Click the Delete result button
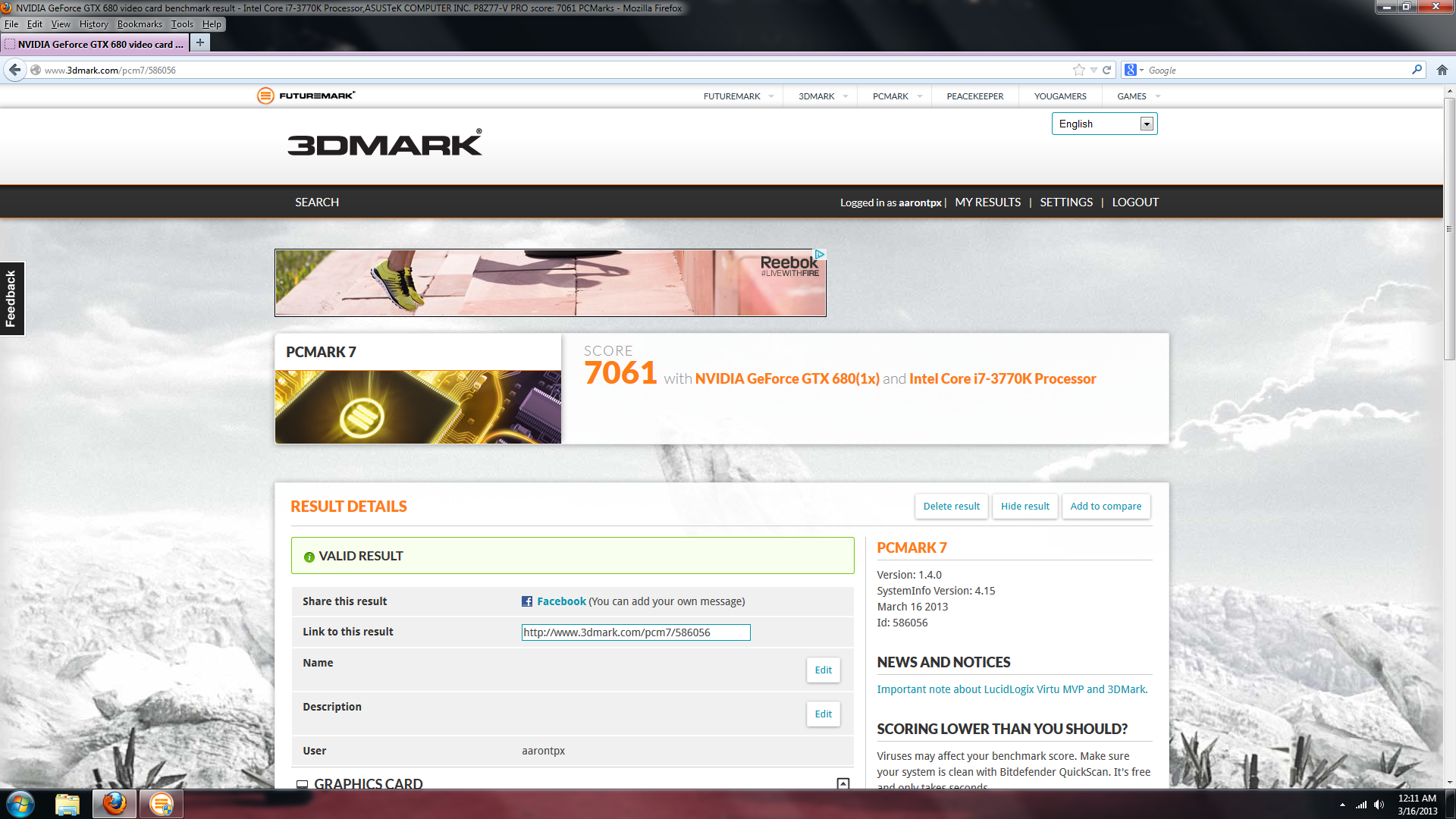This screenshot has height=819, width=1456. [x=951, y=507]
